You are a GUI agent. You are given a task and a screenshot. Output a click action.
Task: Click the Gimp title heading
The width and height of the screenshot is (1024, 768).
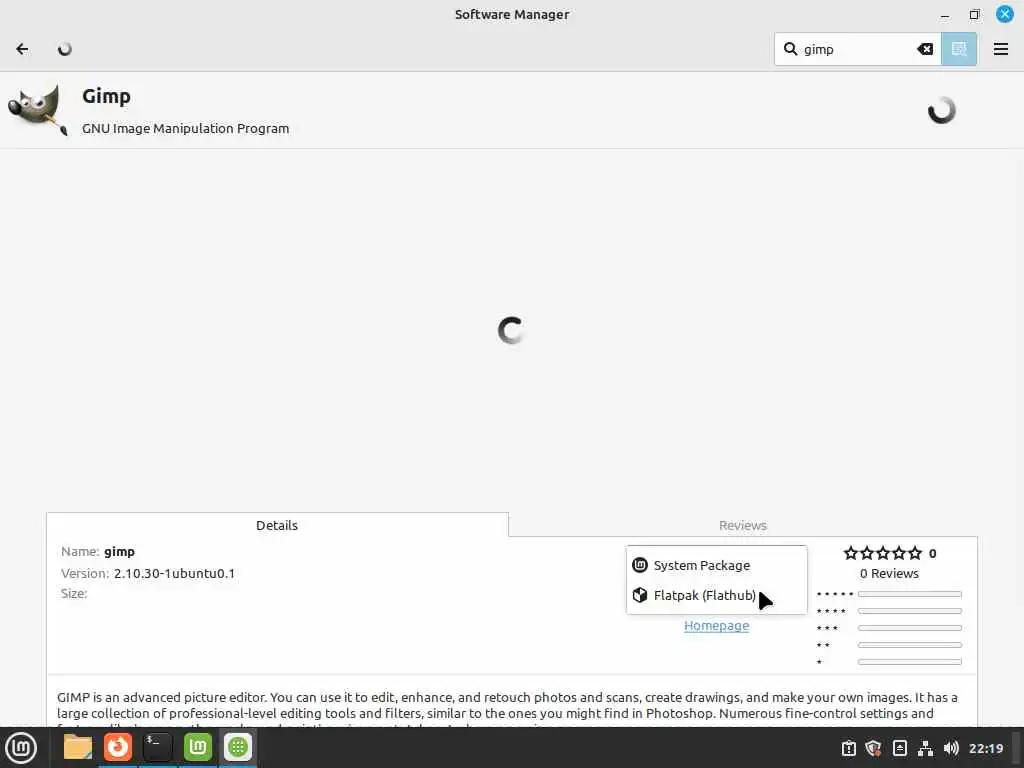point(106,96)
